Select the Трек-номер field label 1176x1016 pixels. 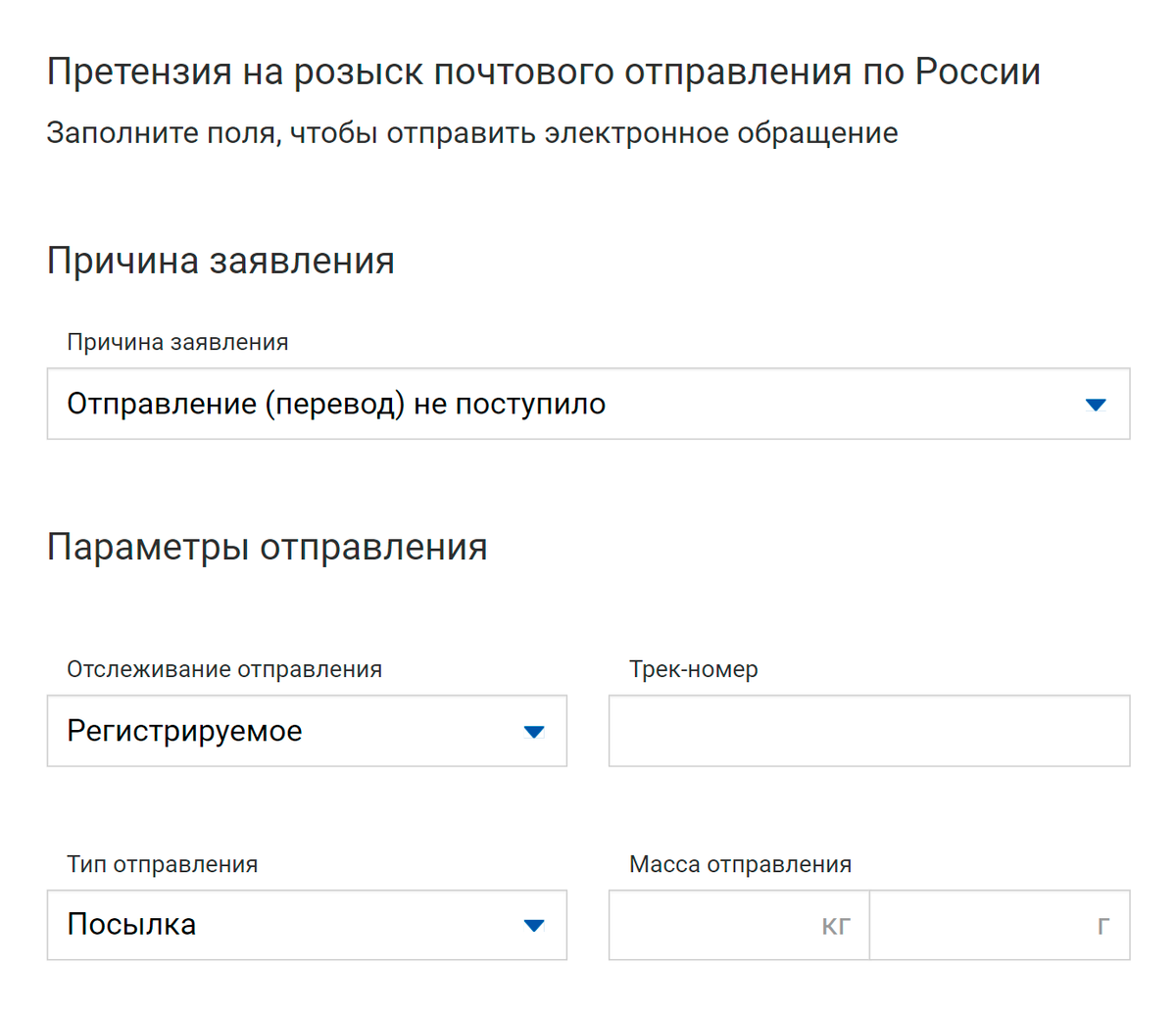694,670
